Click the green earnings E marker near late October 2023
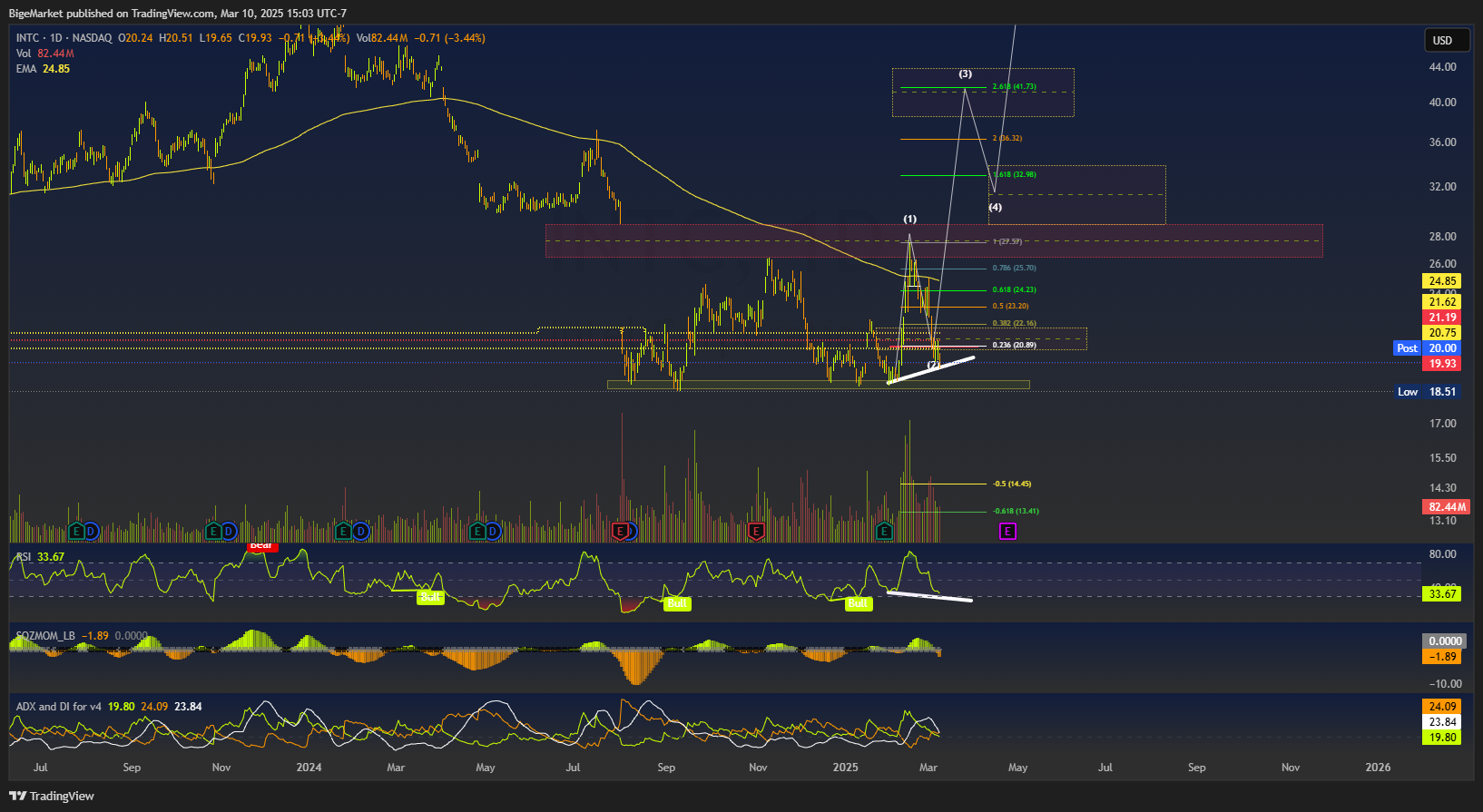The width and height of the screenshot is (1483, 812). pyautogui.click(x=213, y=531)
